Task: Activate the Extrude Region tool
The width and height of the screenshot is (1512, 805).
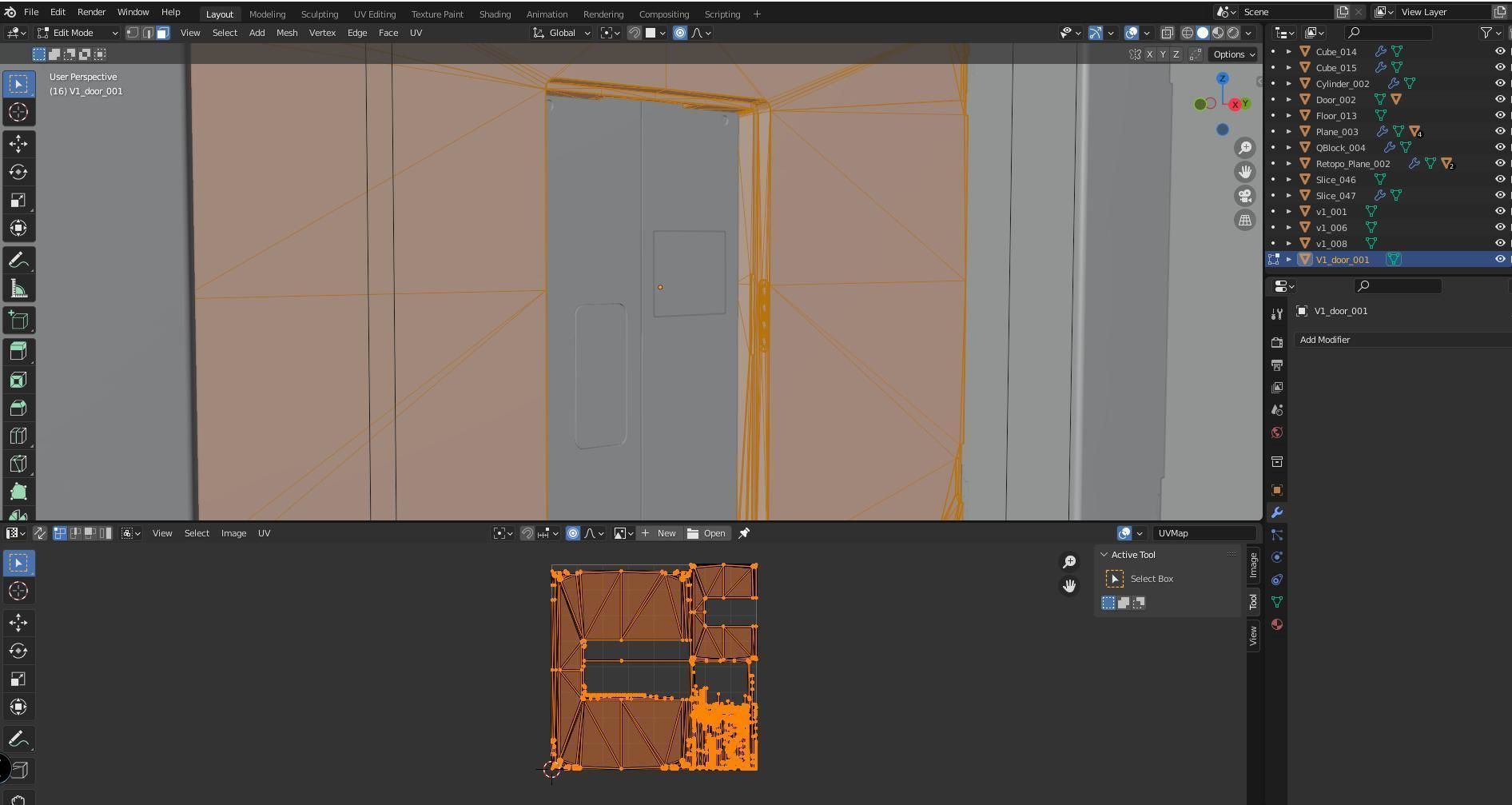Action: (18, 351)
